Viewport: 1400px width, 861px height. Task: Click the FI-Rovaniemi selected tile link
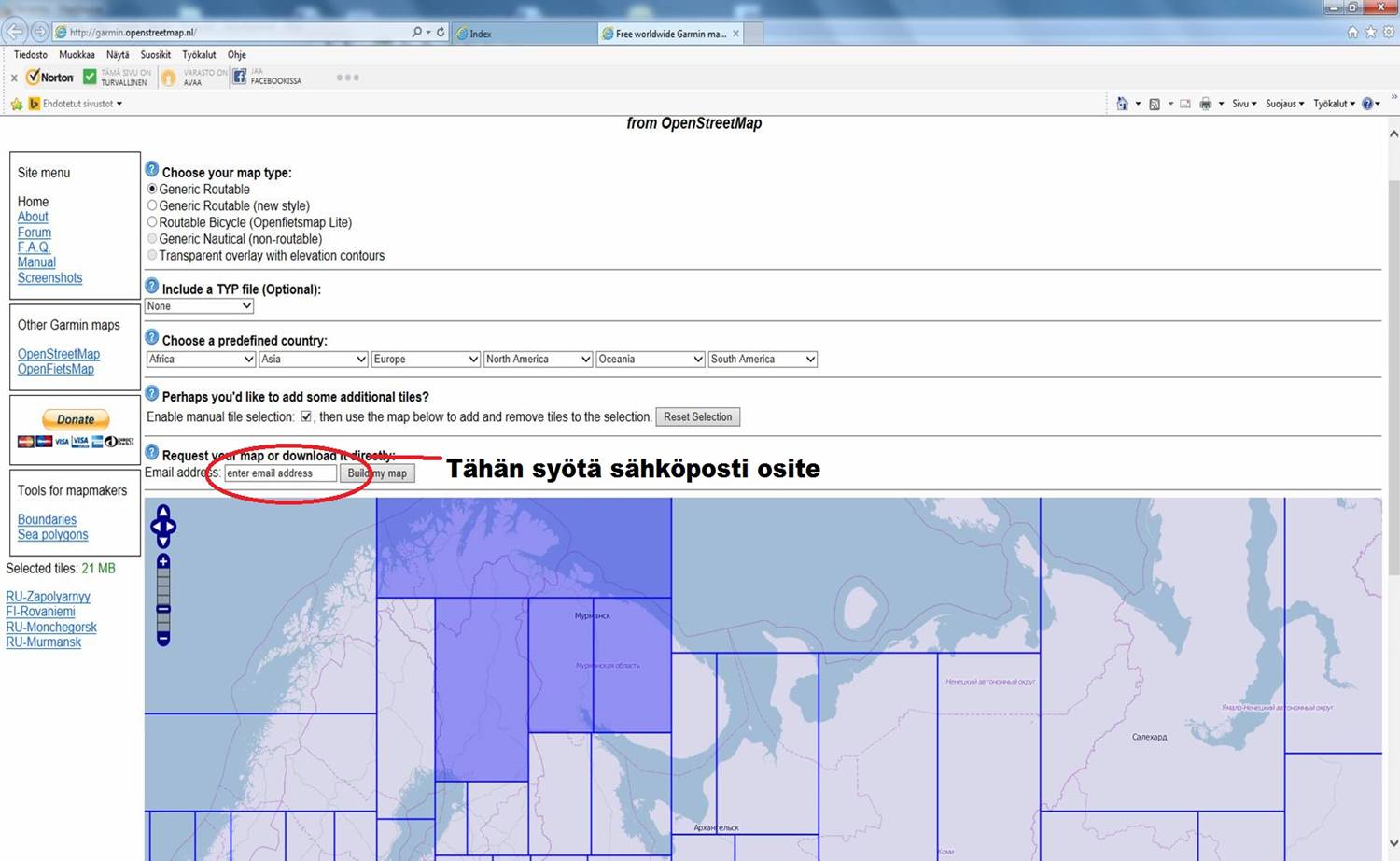(x=41, y=612)
